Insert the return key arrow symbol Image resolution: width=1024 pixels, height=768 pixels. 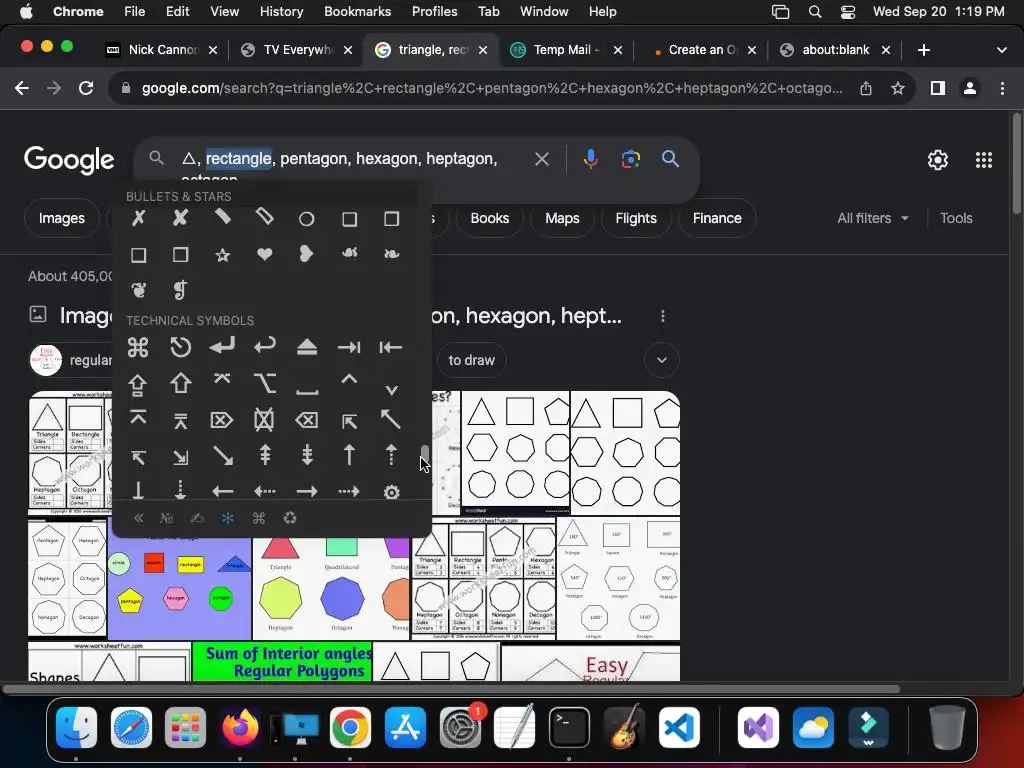pos(223,347)
